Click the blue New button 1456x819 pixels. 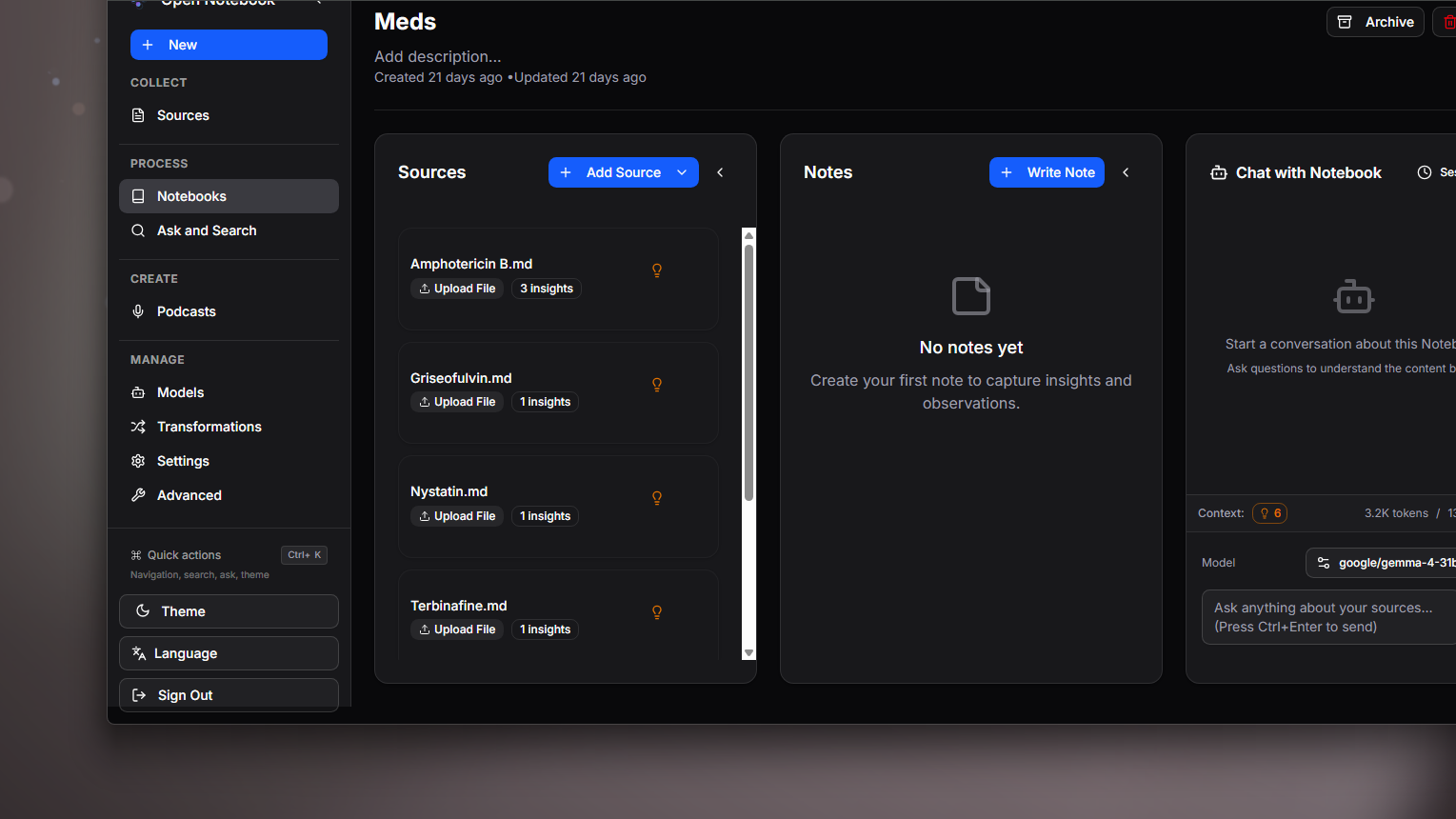coord(229,45)
